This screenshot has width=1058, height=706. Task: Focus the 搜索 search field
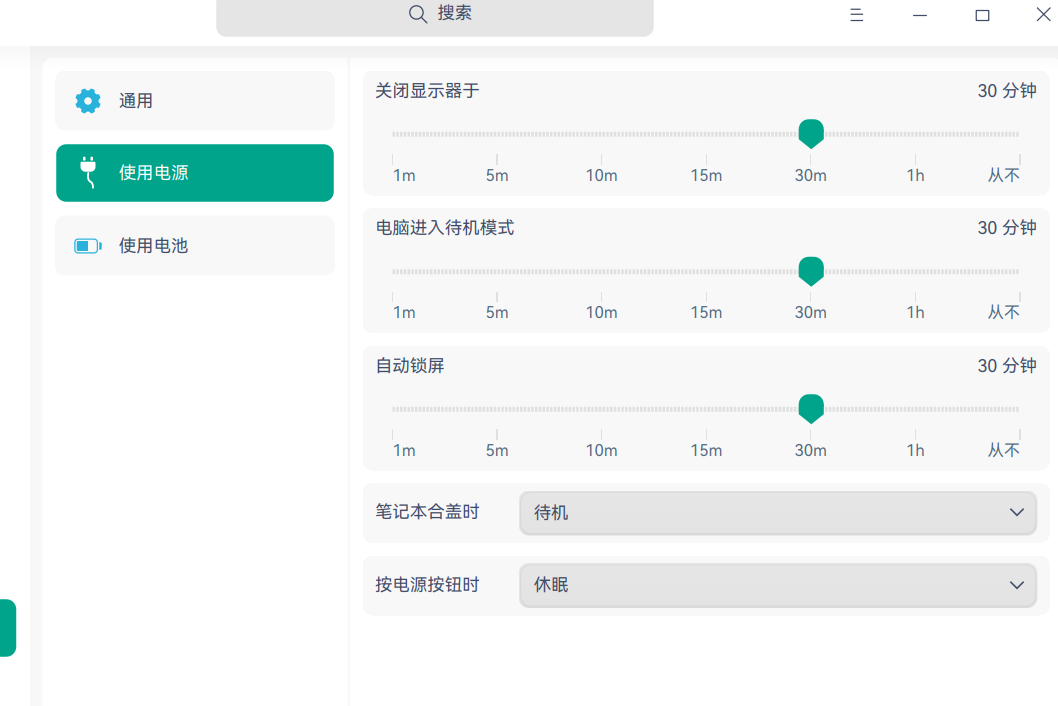pos(435,15)
